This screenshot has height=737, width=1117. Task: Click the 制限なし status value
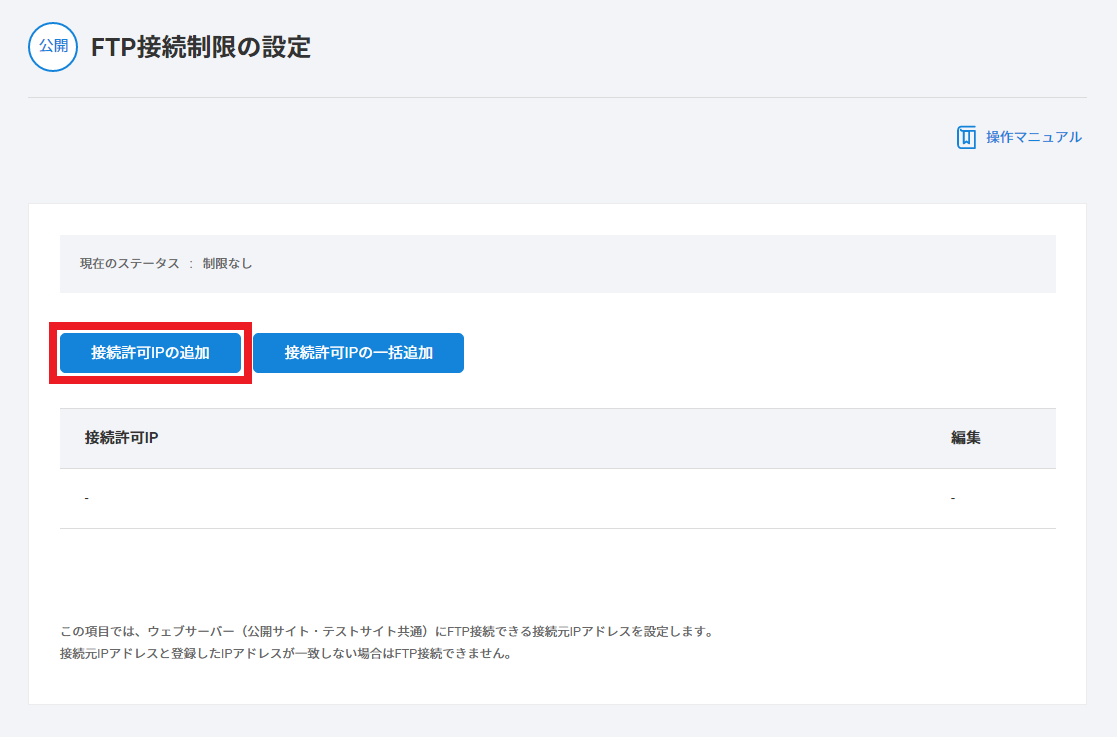click(x=227, y=264)
